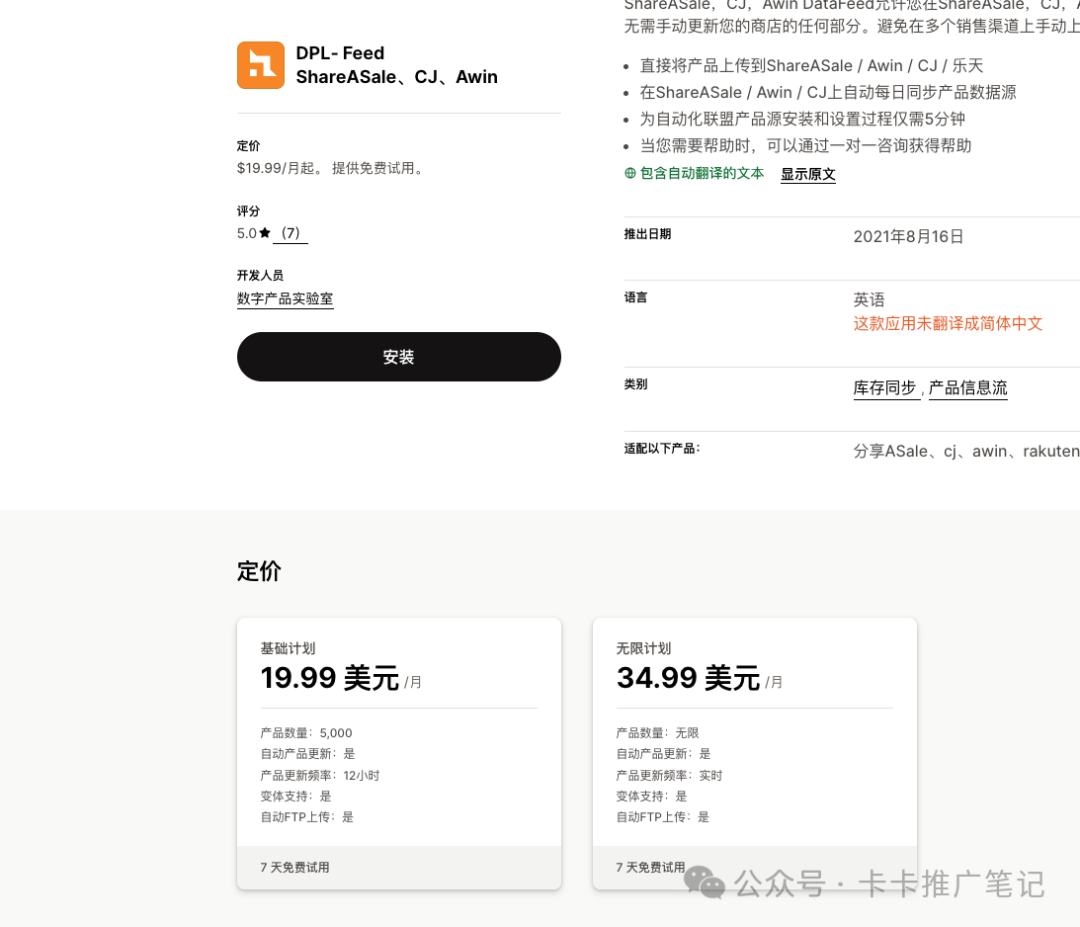Click 显示原文 to show original text
The image size is (1080, 927).
tap(807, 173)
